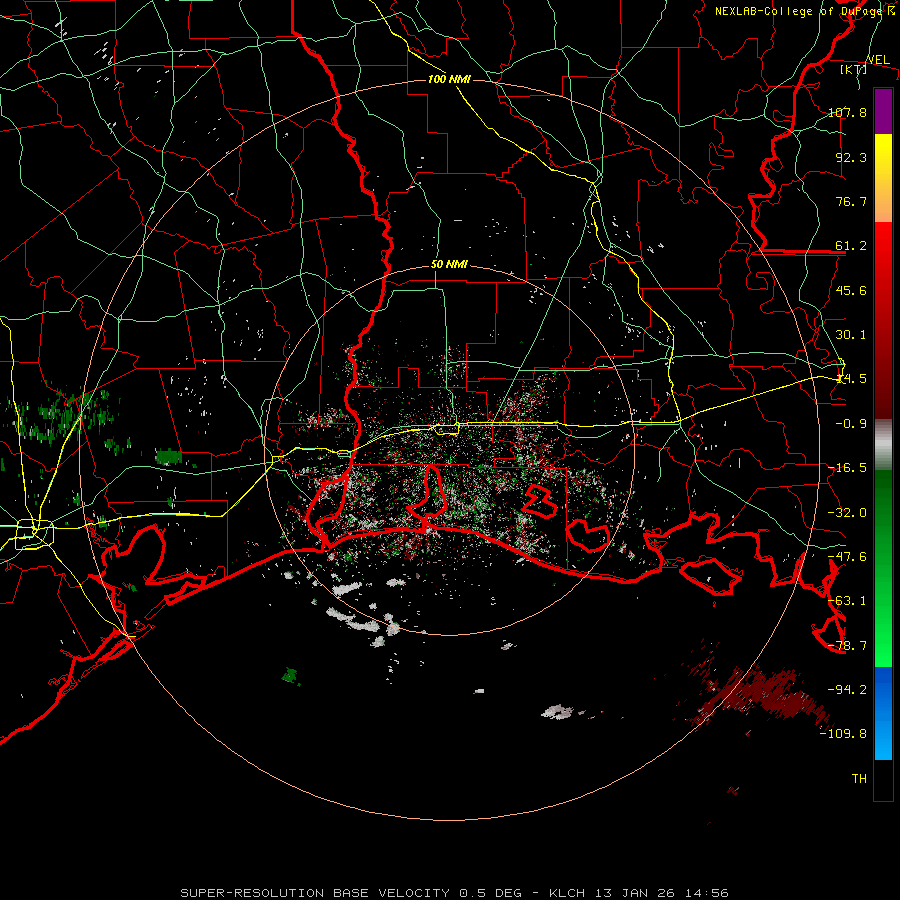Click the 107.8 legend value
Viewport: 900px width, 900px height.
(x=847, y=112)
